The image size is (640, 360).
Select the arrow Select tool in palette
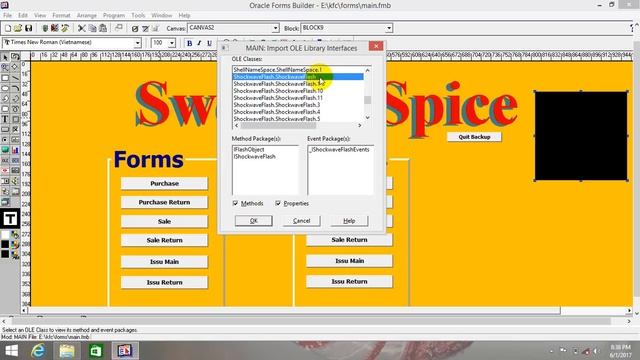[x=5, y=57]
